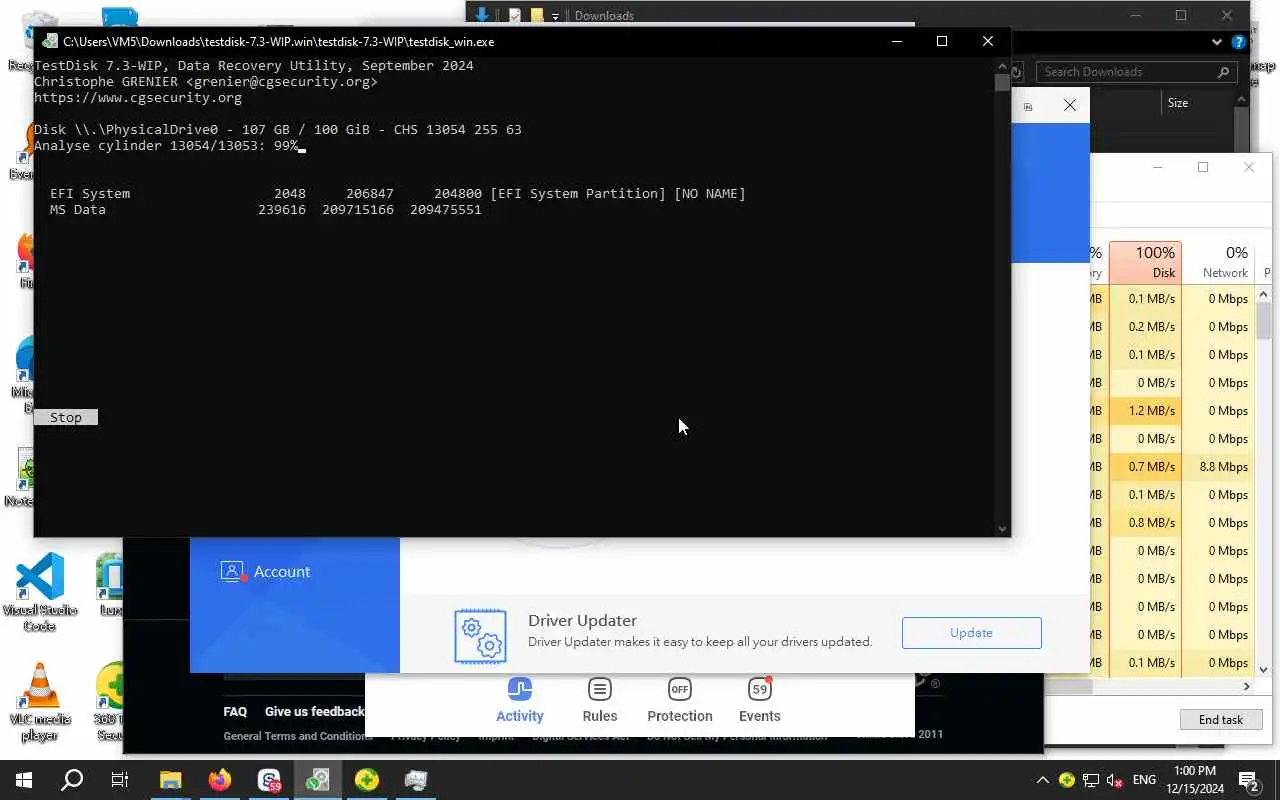Open the Windows Start menu

24,780
